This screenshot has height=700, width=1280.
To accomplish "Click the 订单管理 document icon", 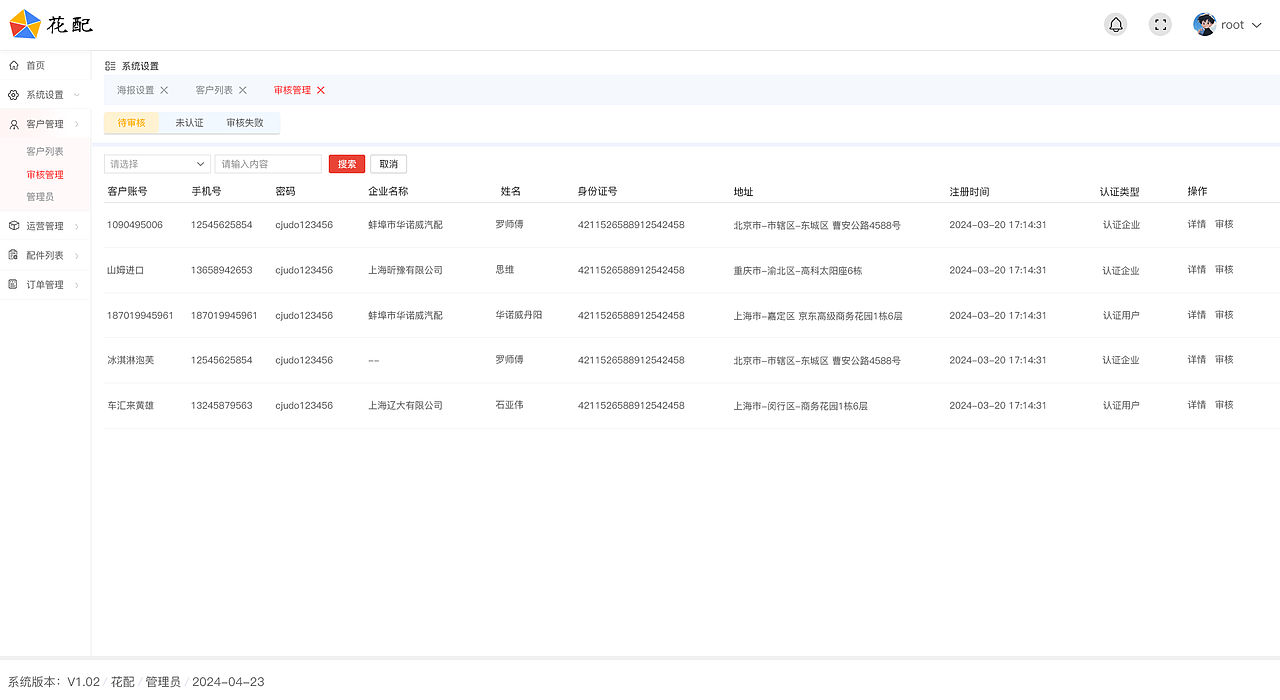I will [13, 285].
